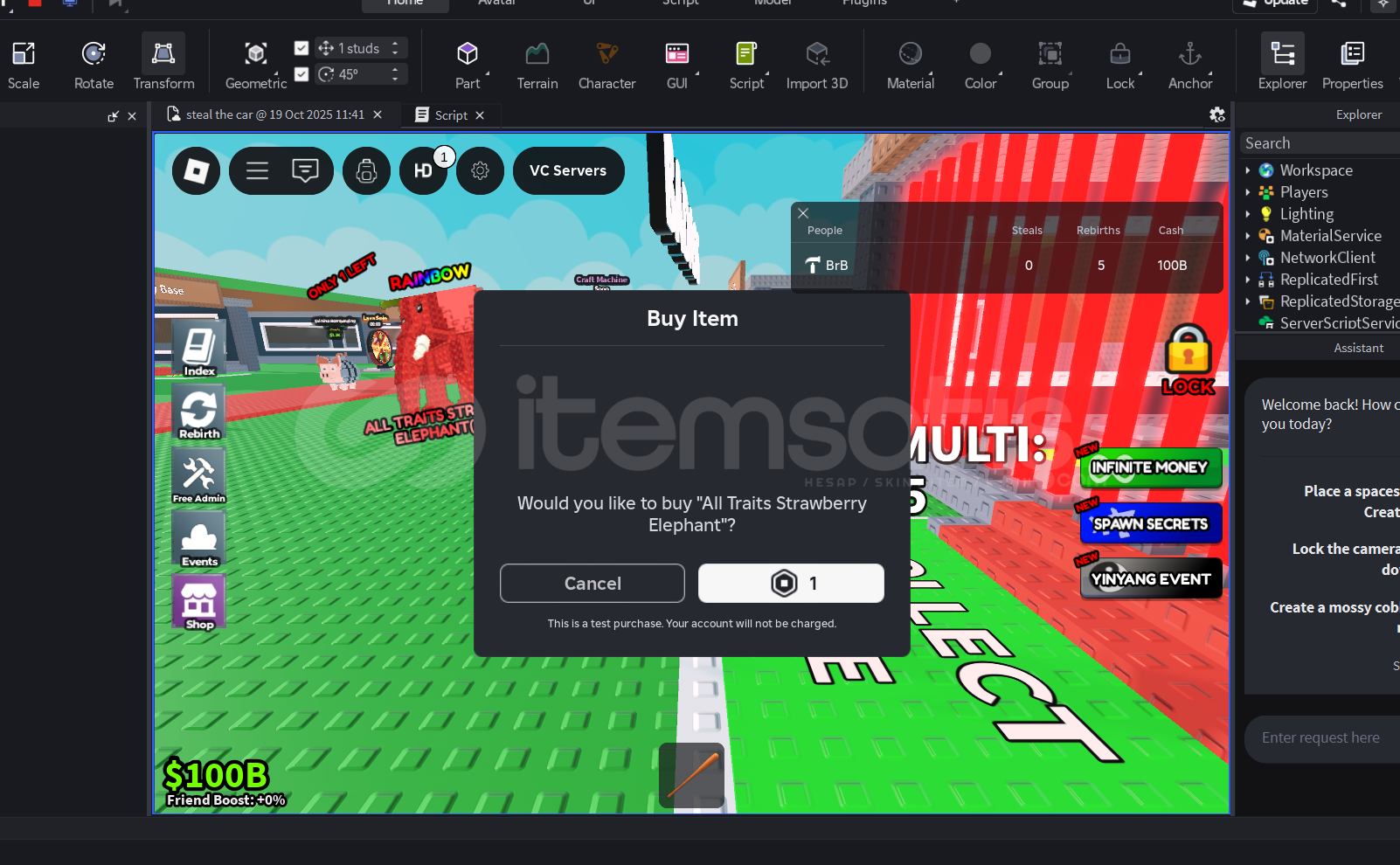Viewport: 1400px width, 865px height.
Task: Click the Explorer Search field
Action: tap(1320, 143)
